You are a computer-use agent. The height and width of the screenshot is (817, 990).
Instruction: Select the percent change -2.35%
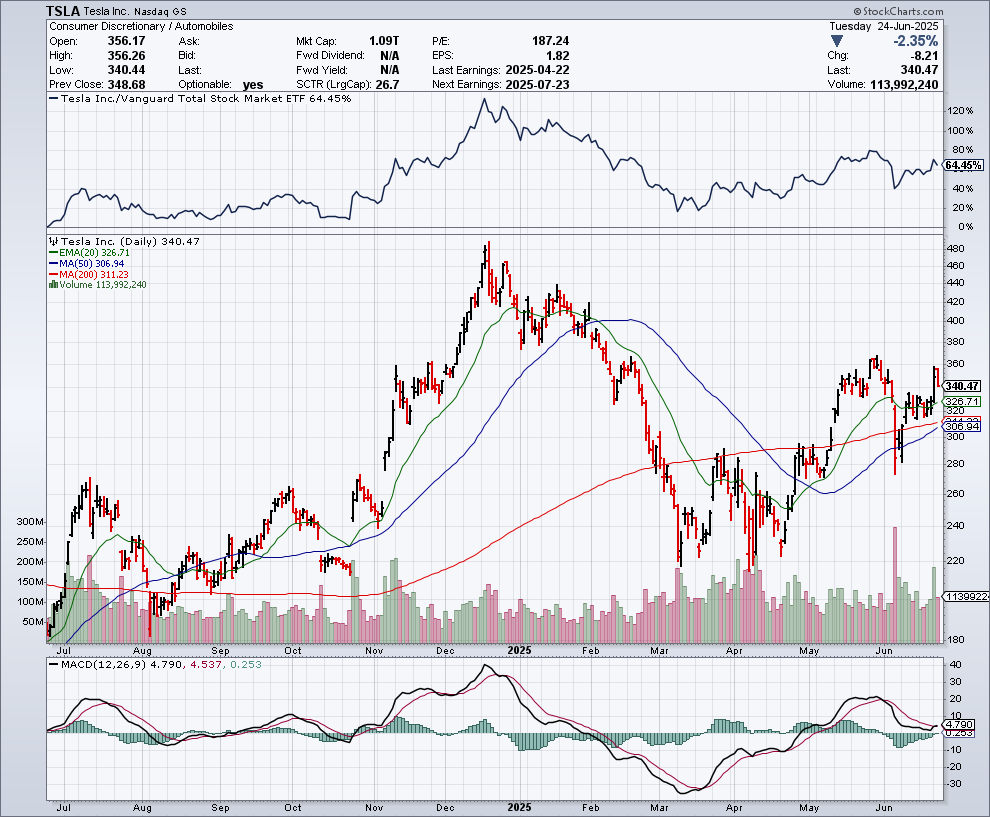[x=915, y=41]
